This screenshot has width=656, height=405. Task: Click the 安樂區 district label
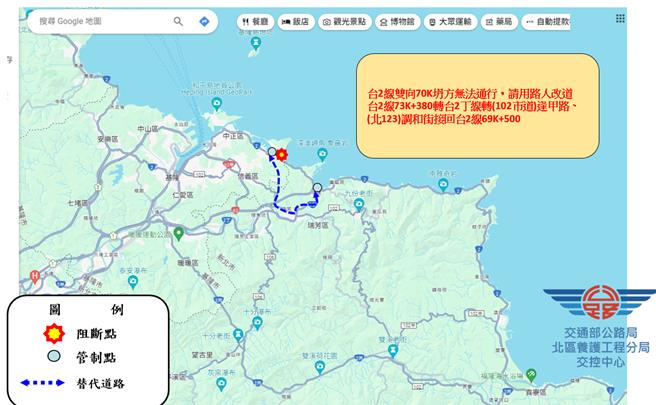click(108, 138)
